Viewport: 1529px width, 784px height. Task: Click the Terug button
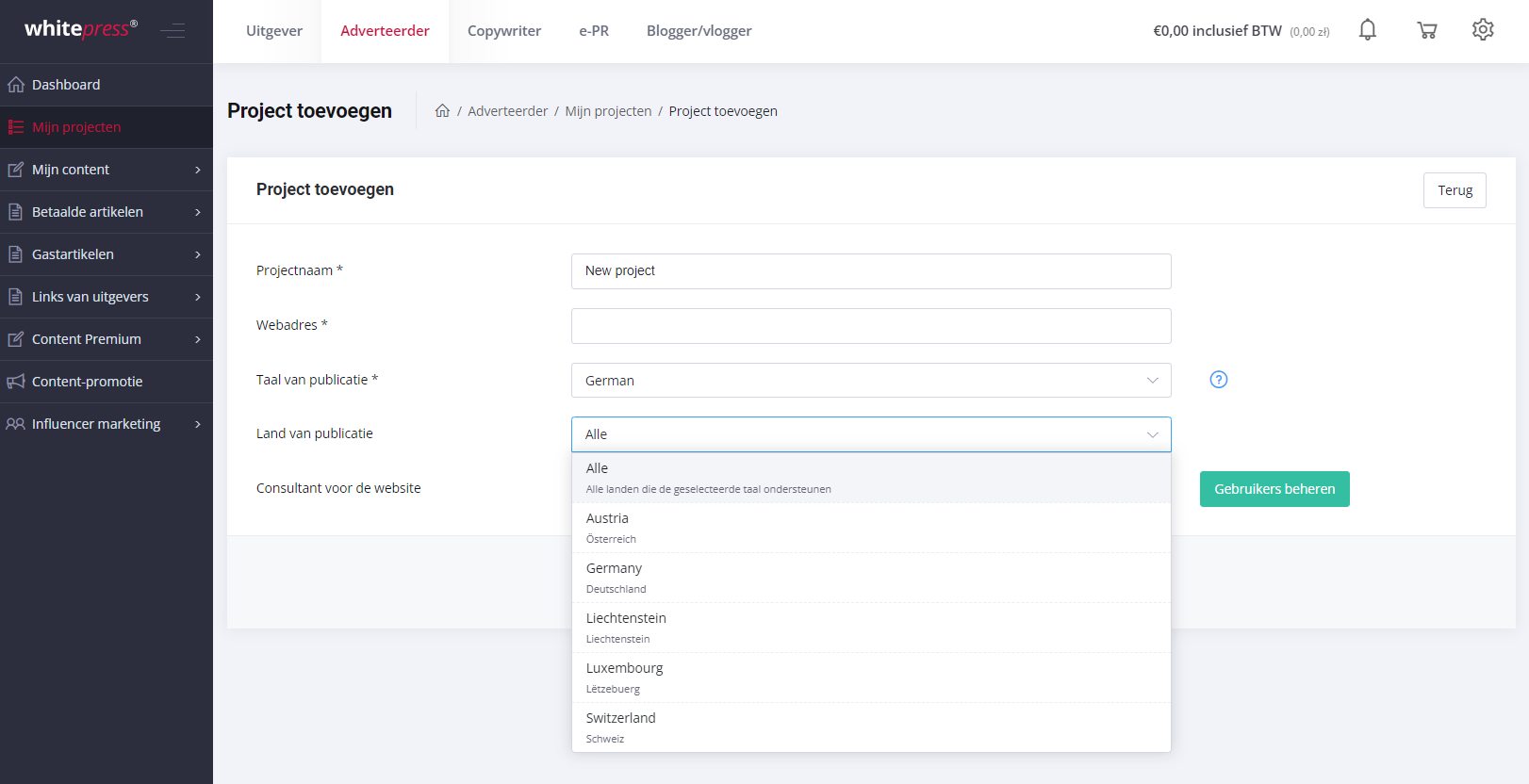1455,190
